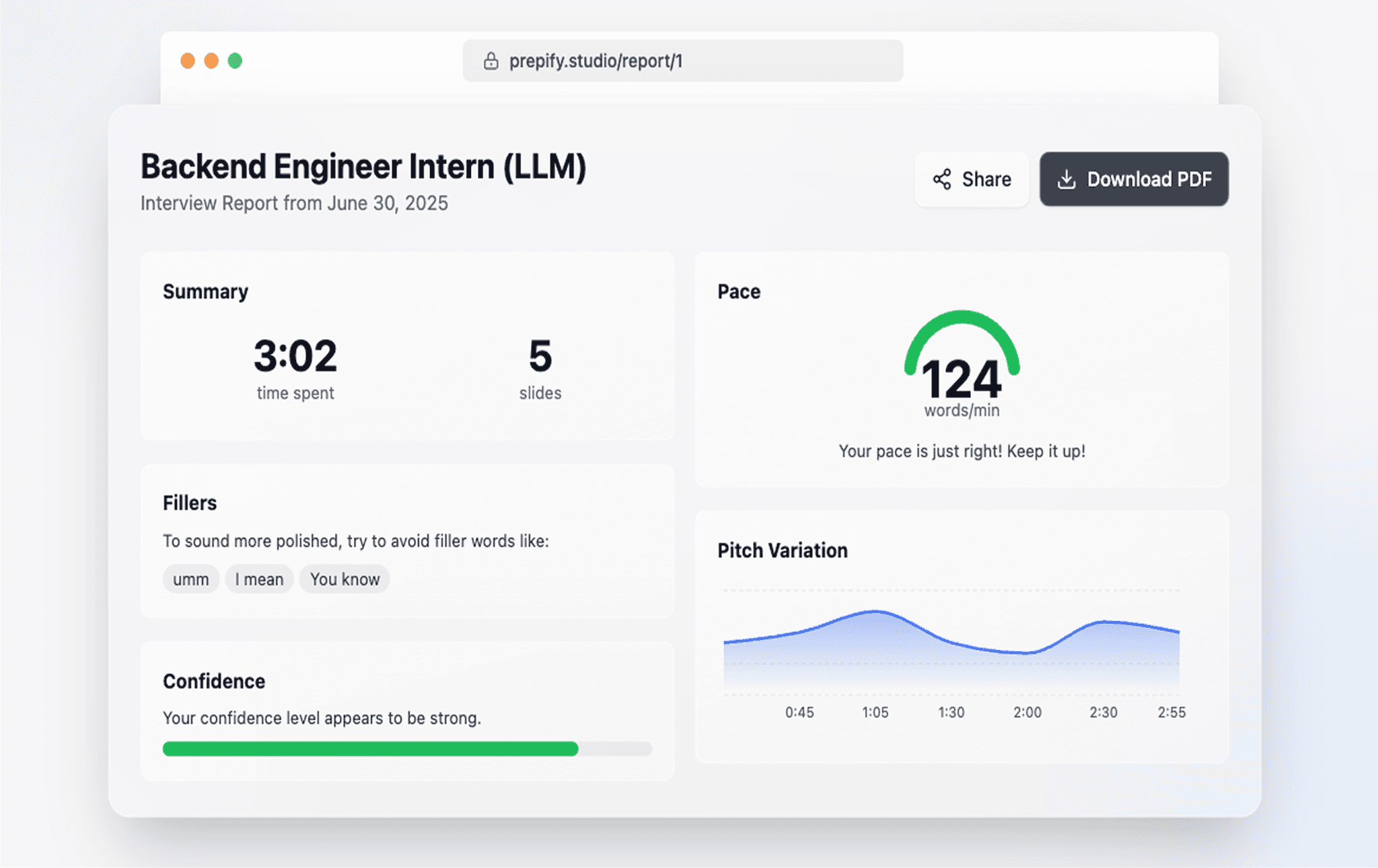Expand the Summary section
Viewport: 1378px width, 868px height.
coord(205,291)
